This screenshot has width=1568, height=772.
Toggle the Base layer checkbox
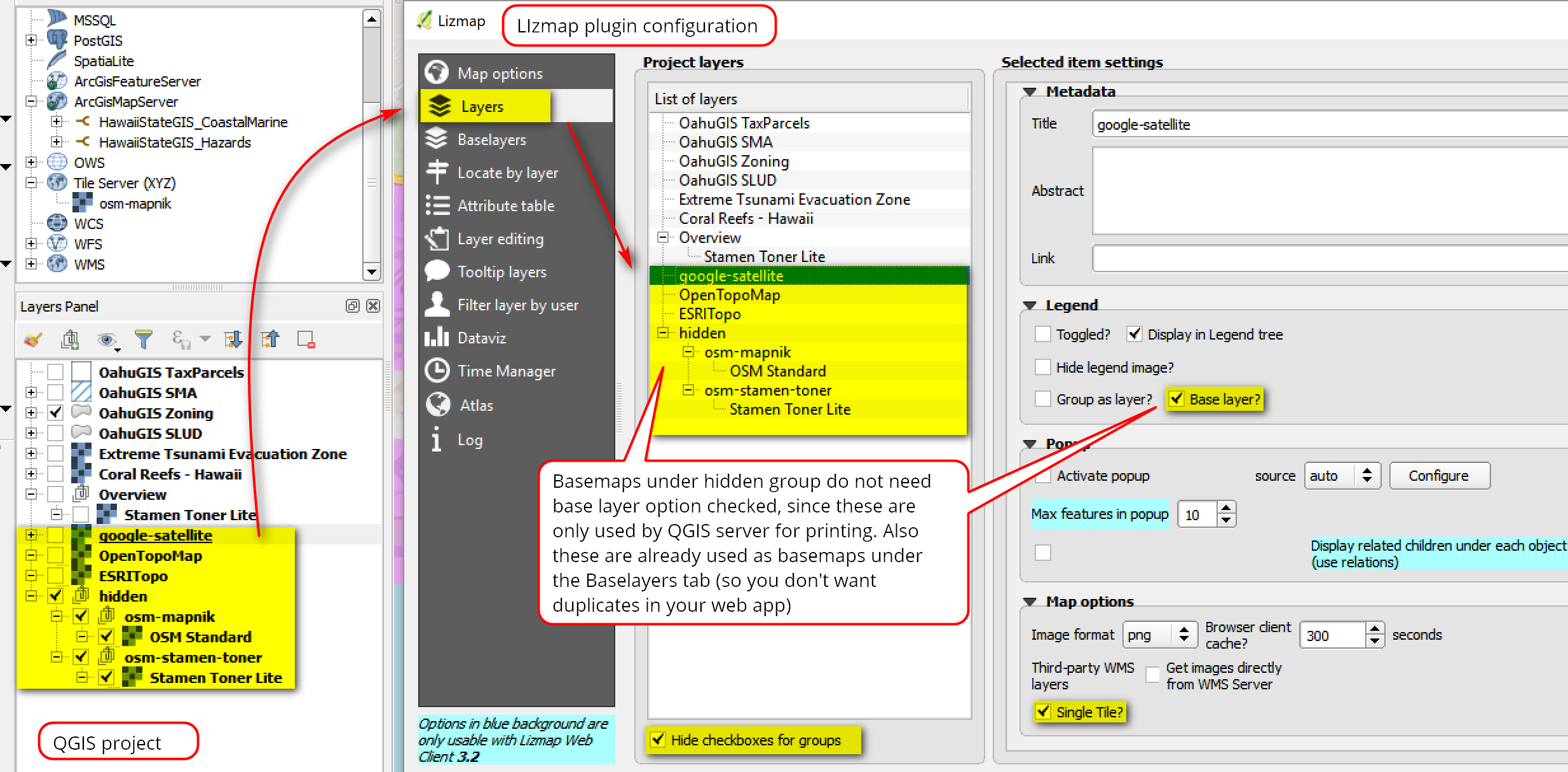(x=1176, y=399)
